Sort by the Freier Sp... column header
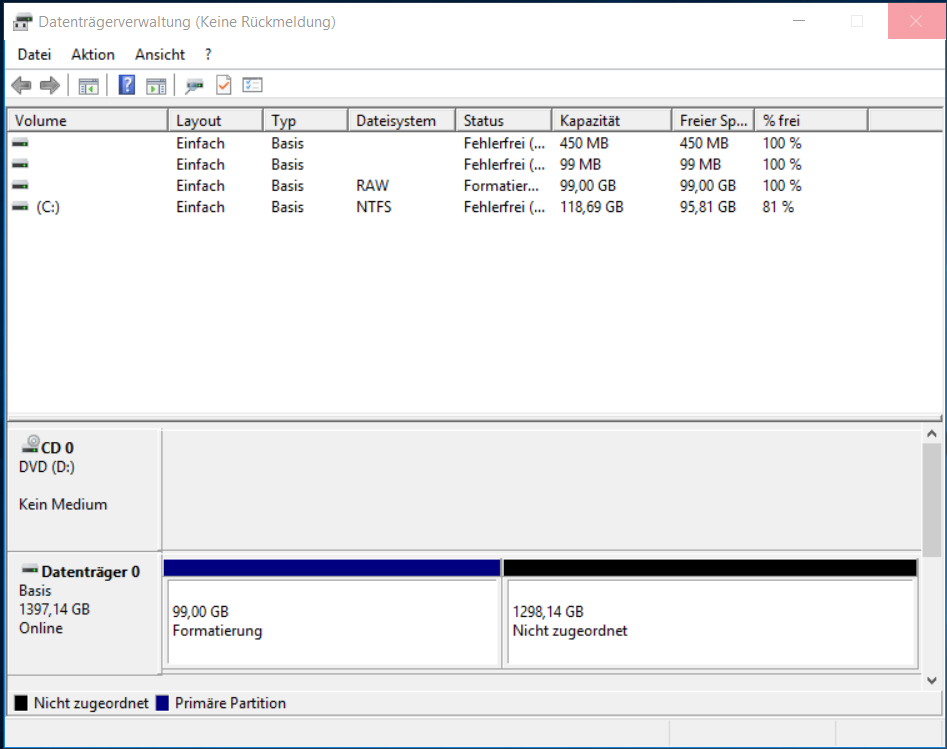 coord(713,120)
